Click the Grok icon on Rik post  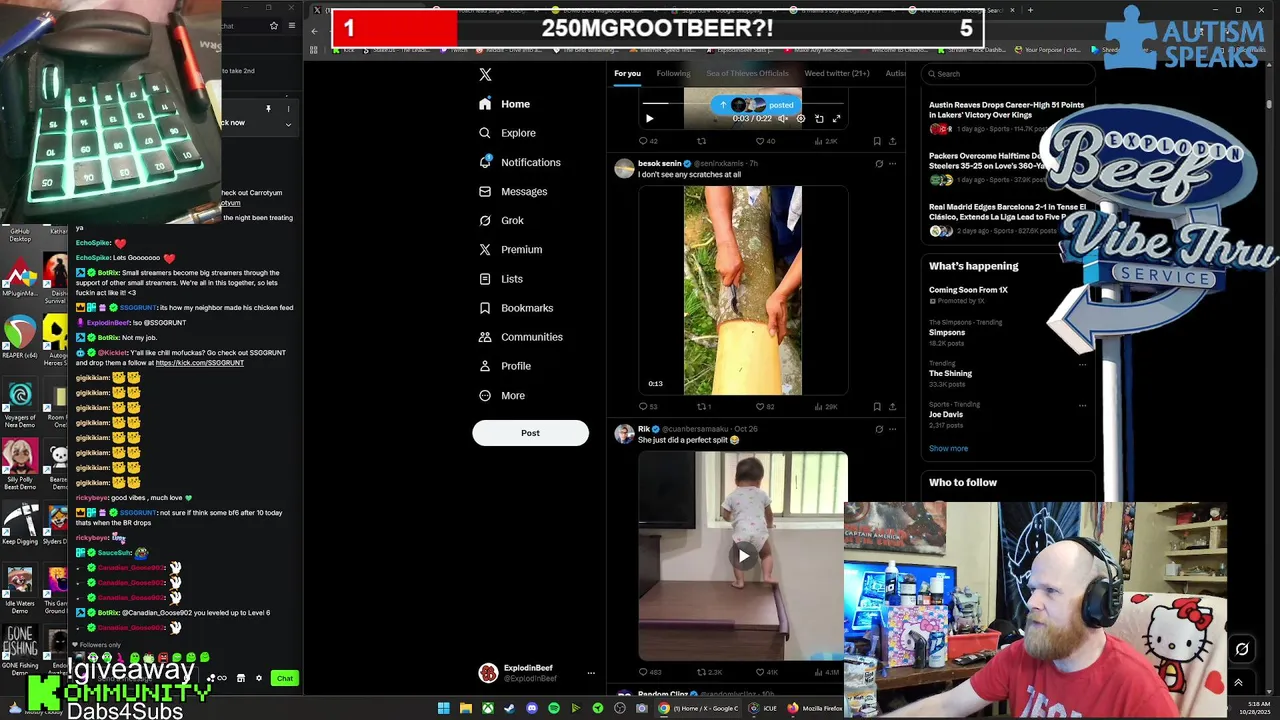(879, 429)
